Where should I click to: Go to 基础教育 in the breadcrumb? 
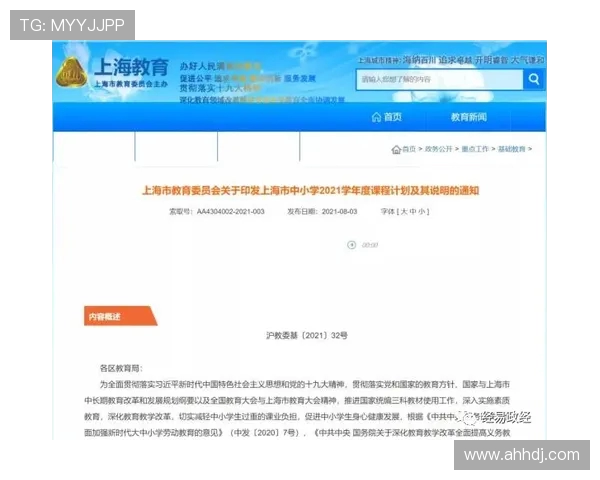[x=512, y=149]
